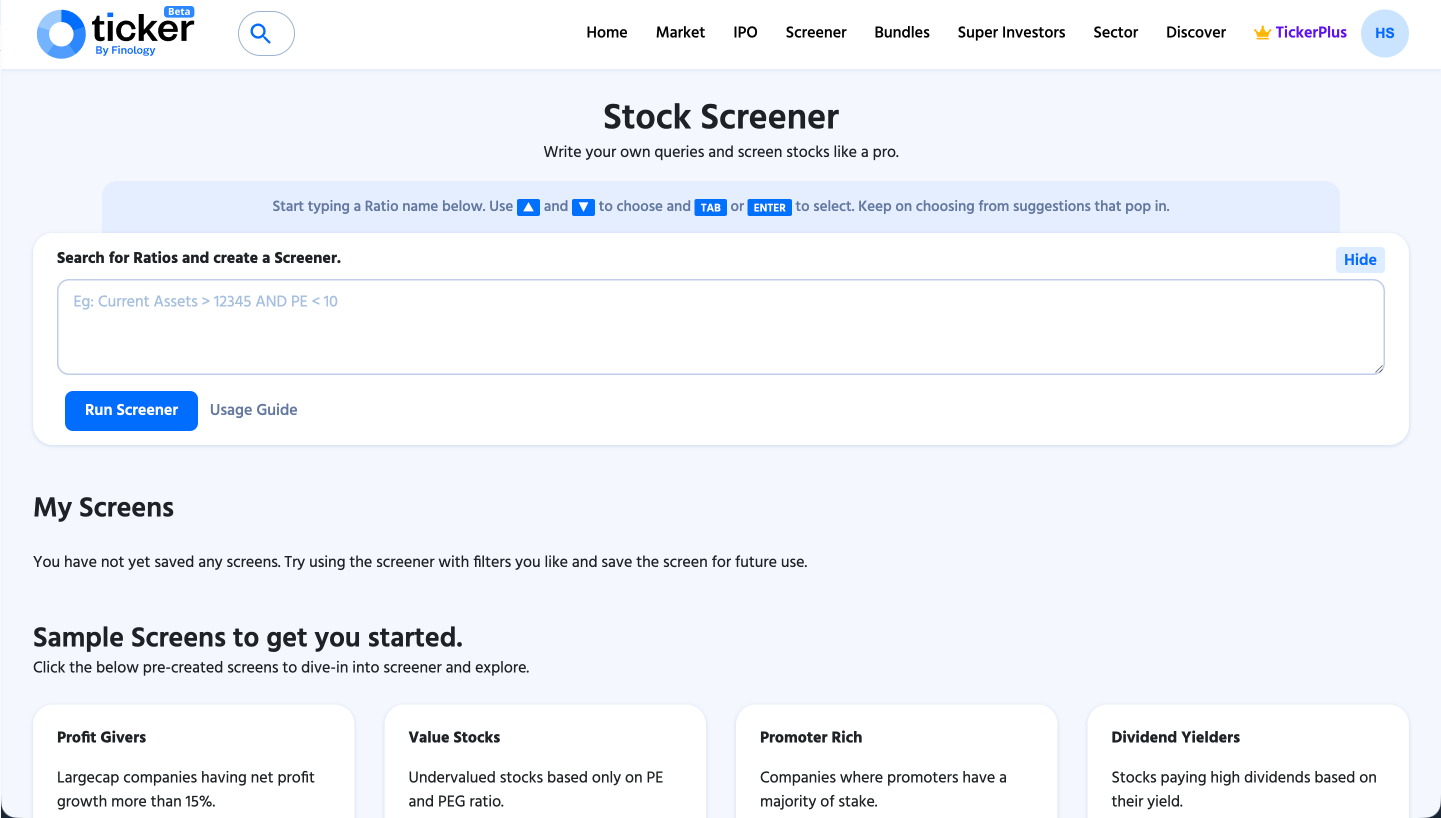Image resolution: width=1441 pixels, height=818 pixels.
Task: Click the up arrow key hint icon
Action: (x=528, y=207)
